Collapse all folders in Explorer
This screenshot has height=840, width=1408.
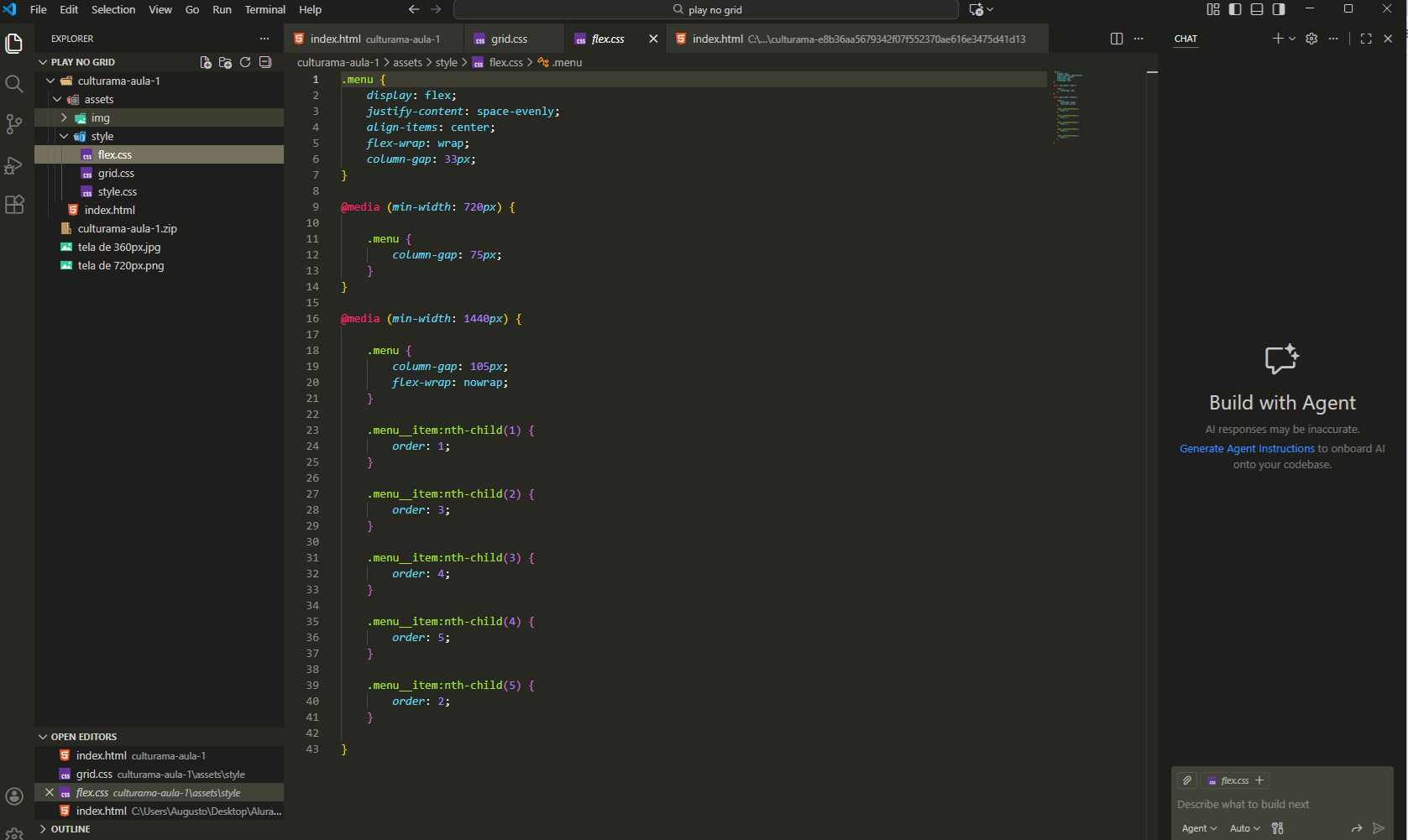264,61
